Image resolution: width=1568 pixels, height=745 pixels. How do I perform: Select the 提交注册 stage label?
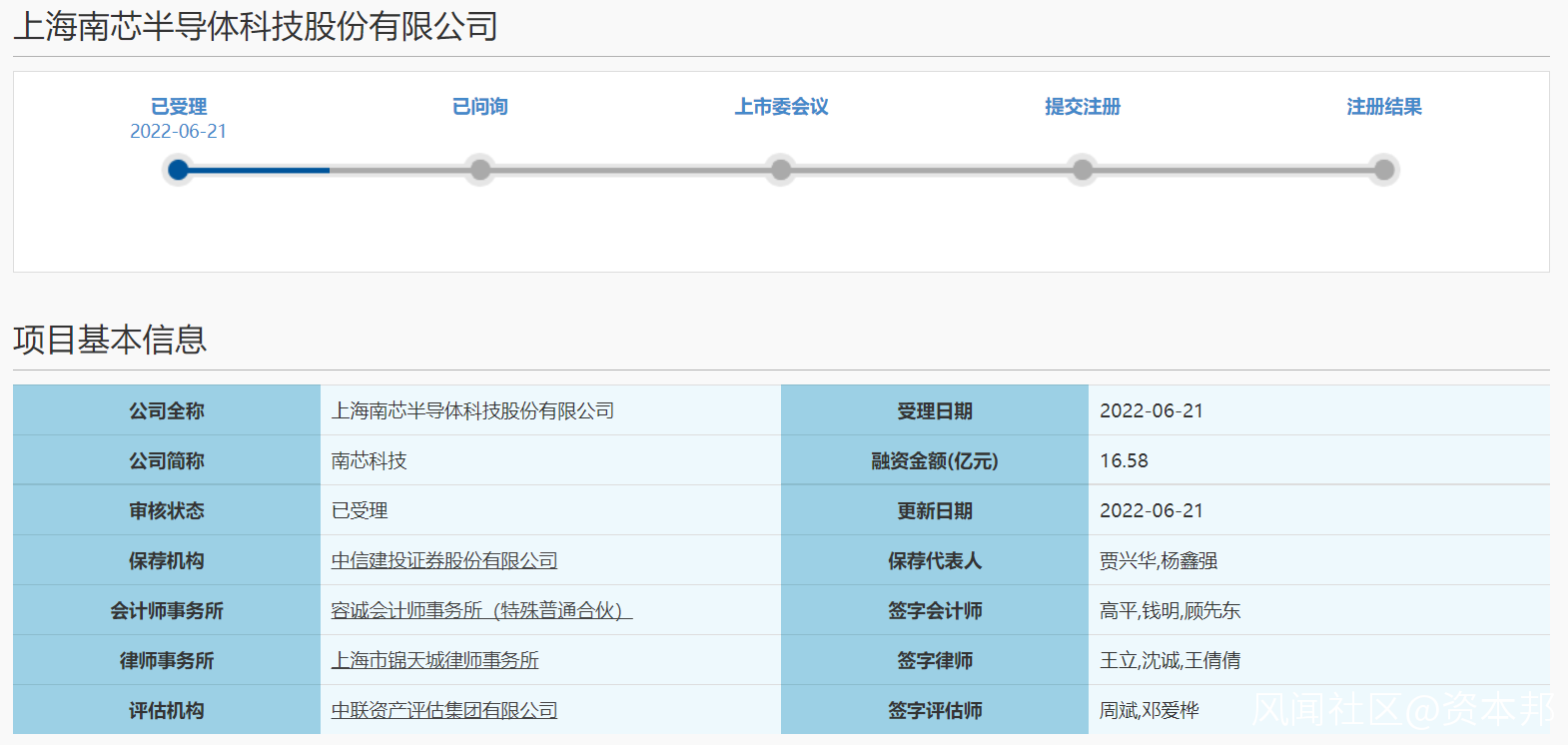click(x=1083, y=107)
